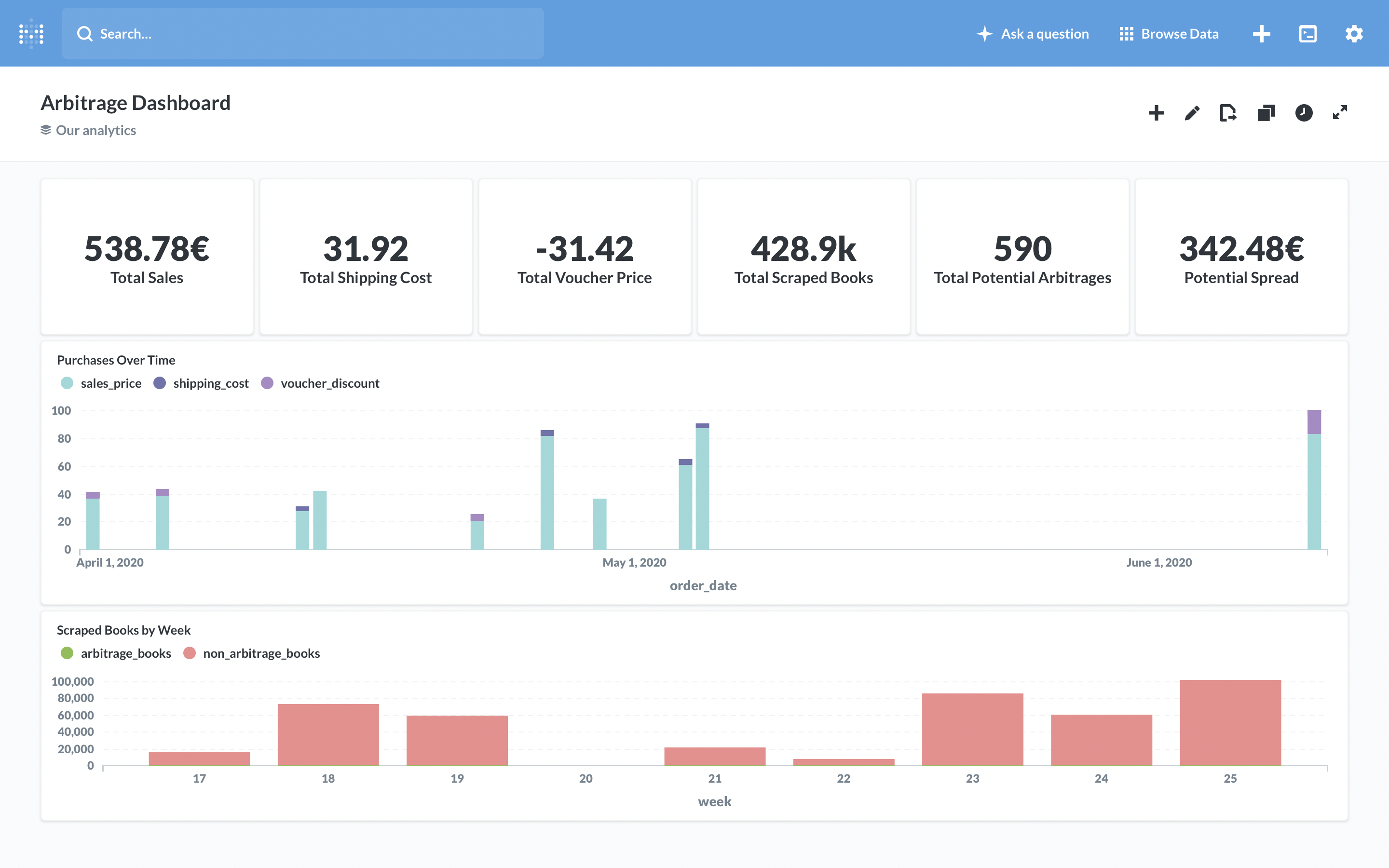Duplicate the dashboard with the copy icon
Screen dimensions: 1389x868
click(1266, 113)
